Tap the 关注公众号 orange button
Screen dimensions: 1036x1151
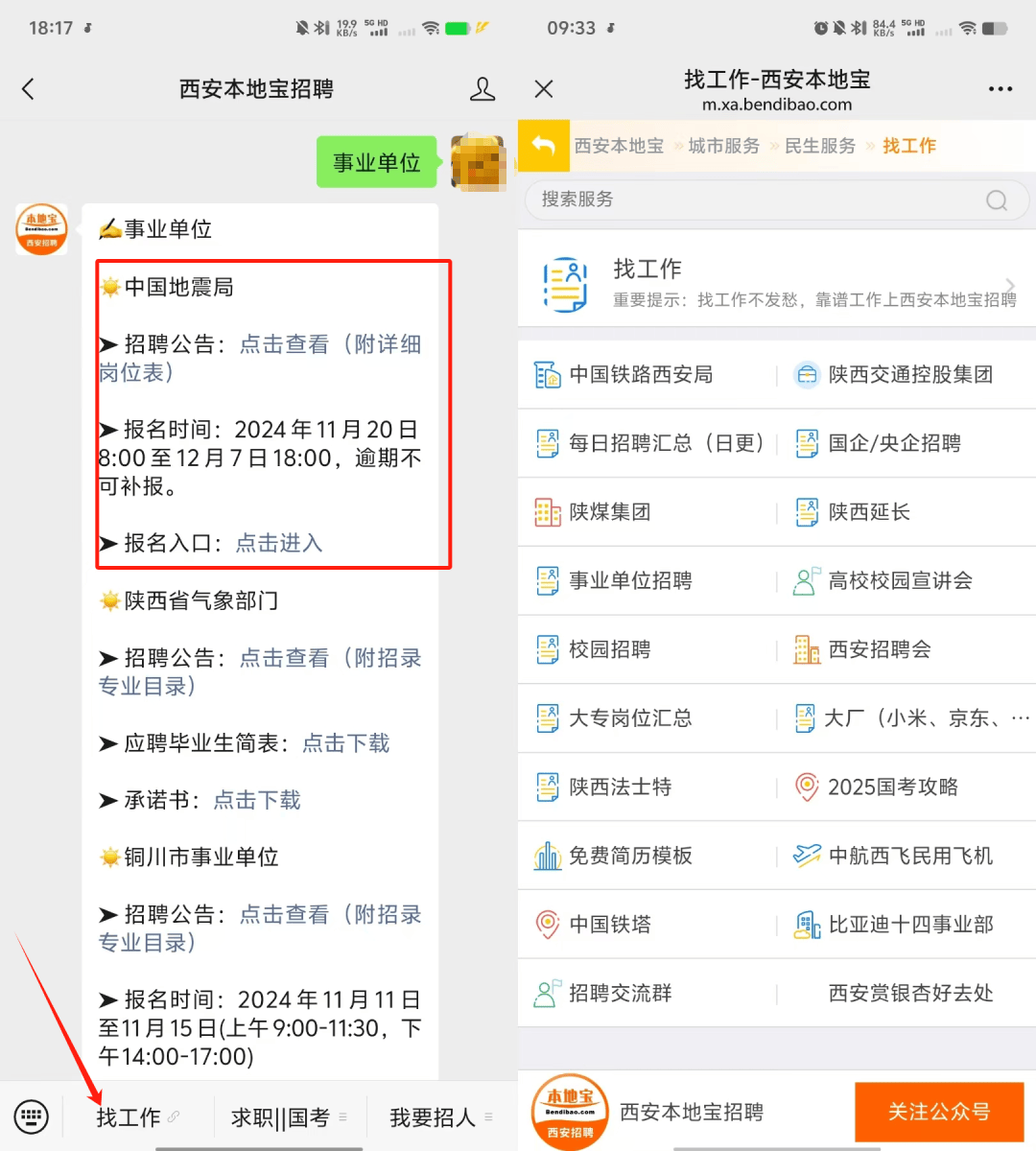tap(939, 1112)
